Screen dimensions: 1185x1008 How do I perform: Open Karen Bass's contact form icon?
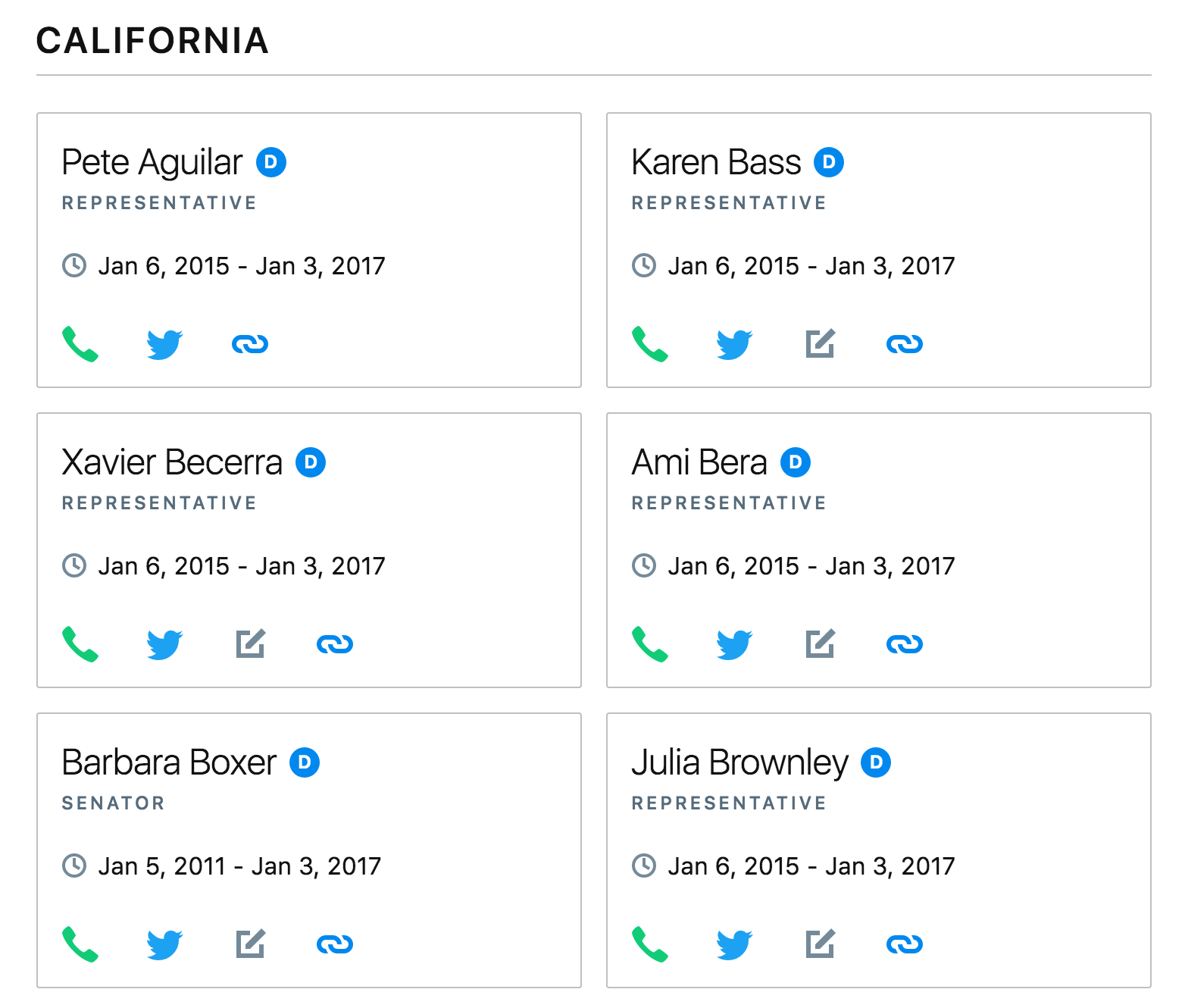(820, 344)
